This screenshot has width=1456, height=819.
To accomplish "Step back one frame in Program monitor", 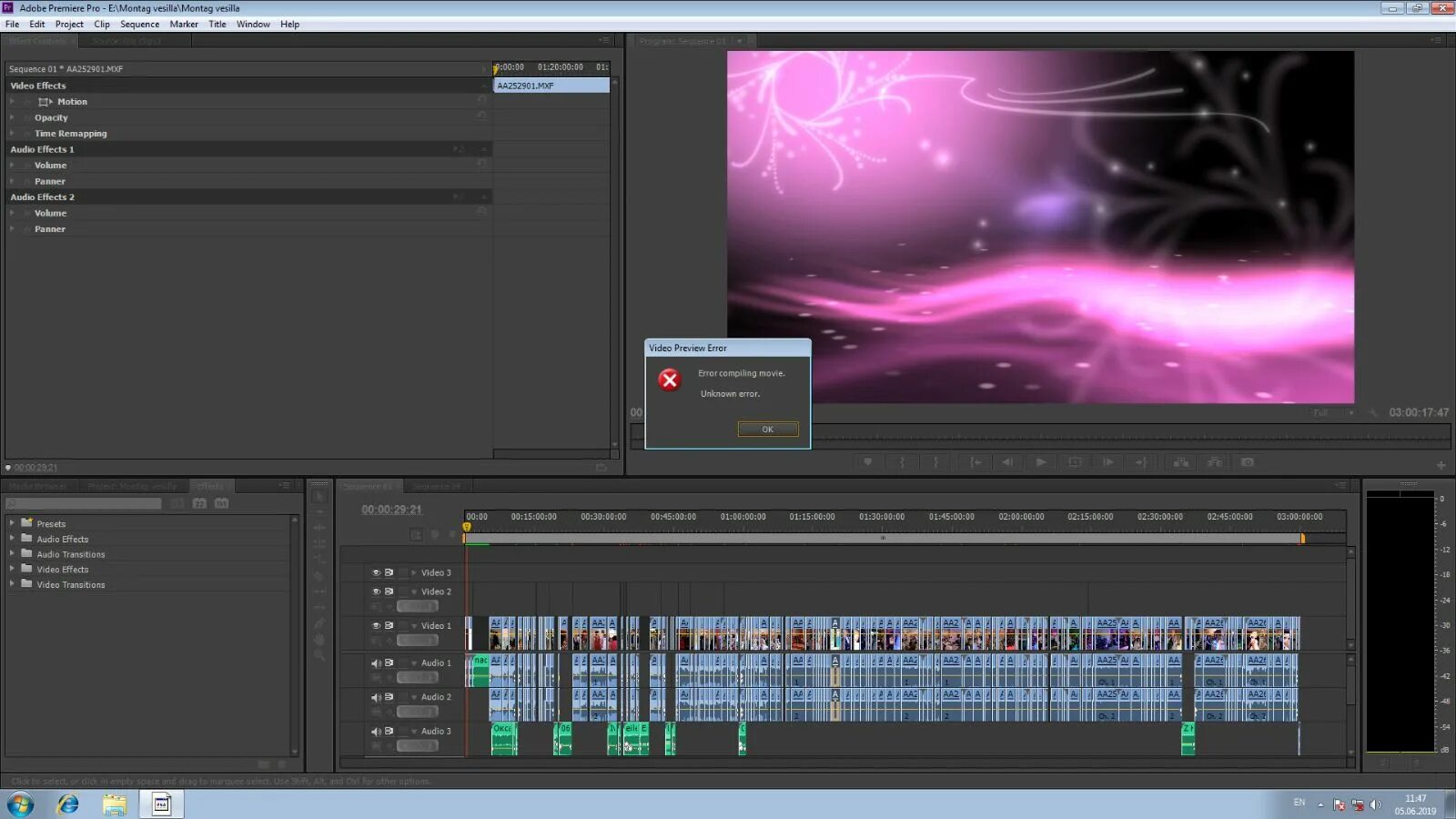I will pos(1007,462).
